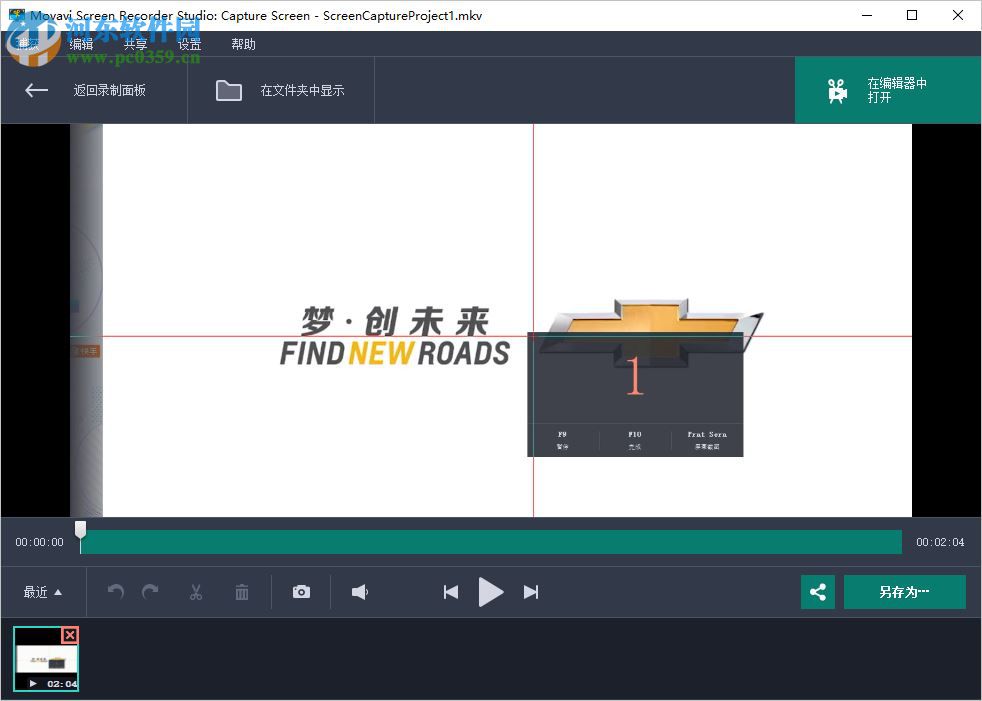Delete the clip using the trash icon
Screen dimensions: 982x701
241,592
